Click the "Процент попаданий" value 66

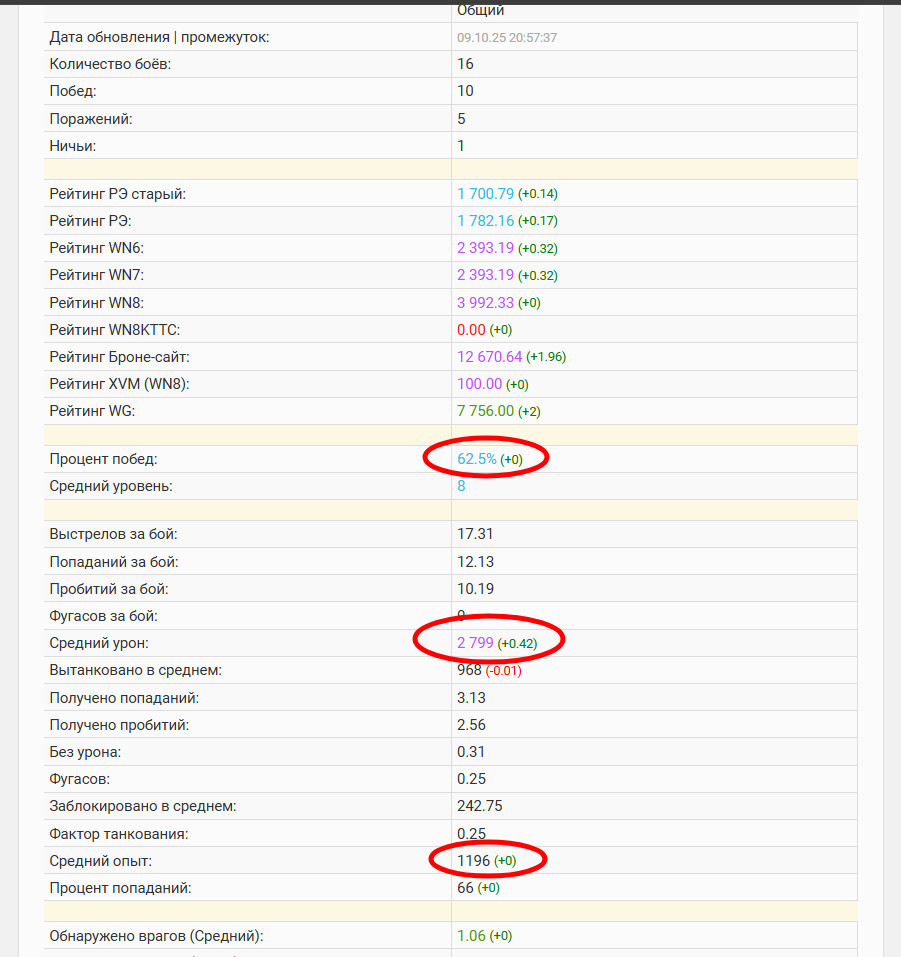click(x=465, y=887)
